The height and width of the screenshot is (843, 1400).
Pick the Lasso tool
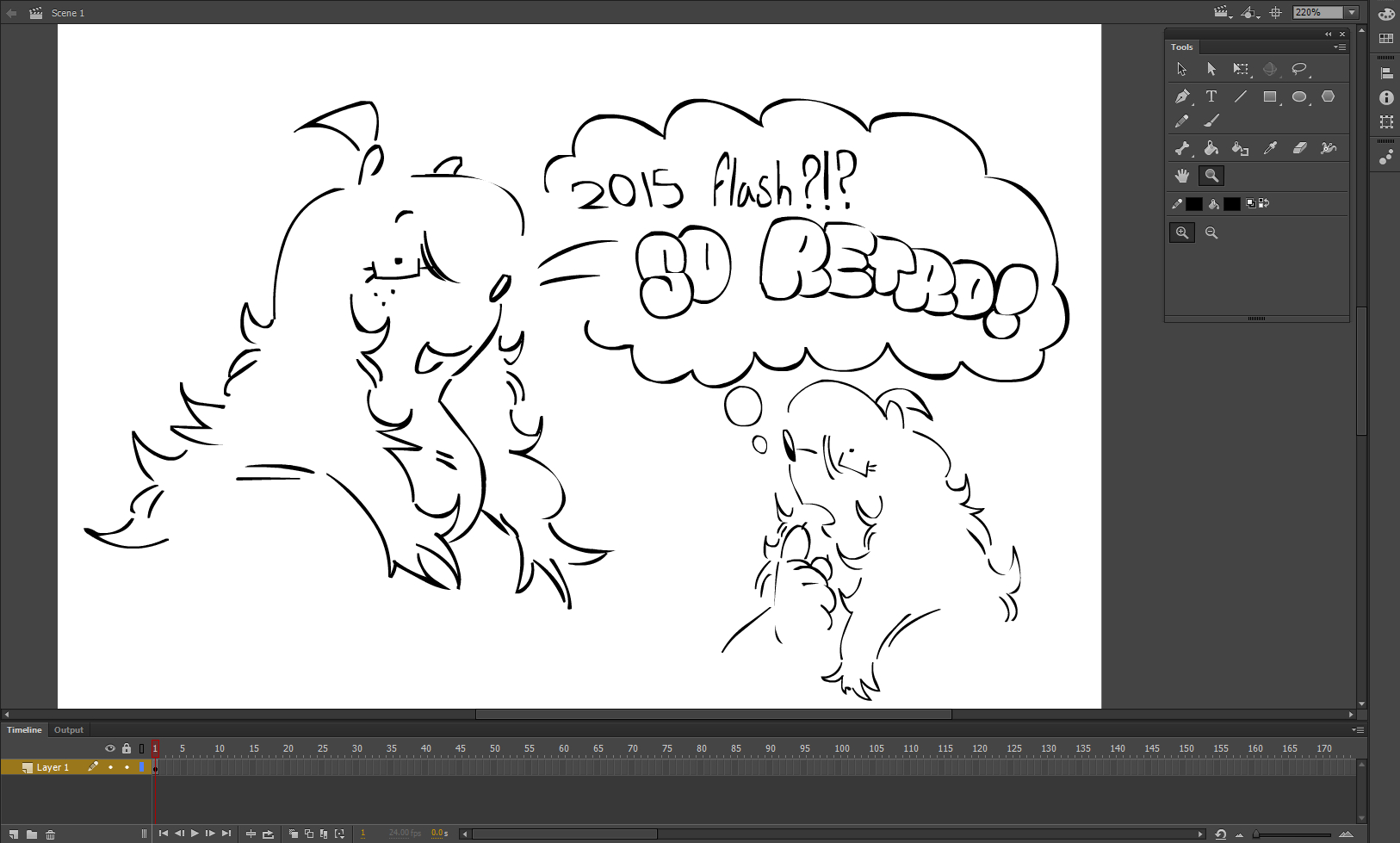[1299, 69]
